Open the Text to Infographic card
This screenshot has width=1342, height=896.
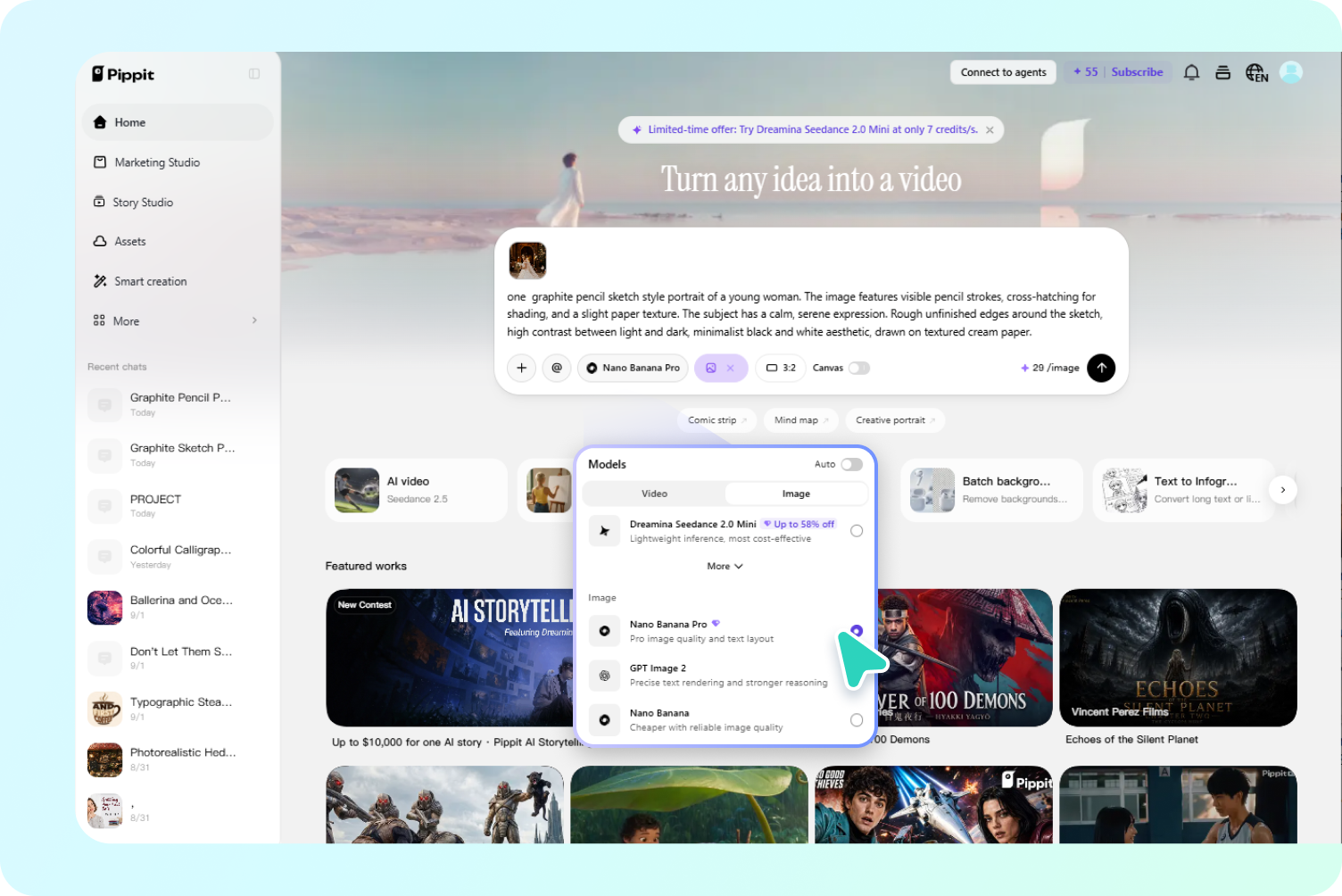click(x=1184, y=490)
